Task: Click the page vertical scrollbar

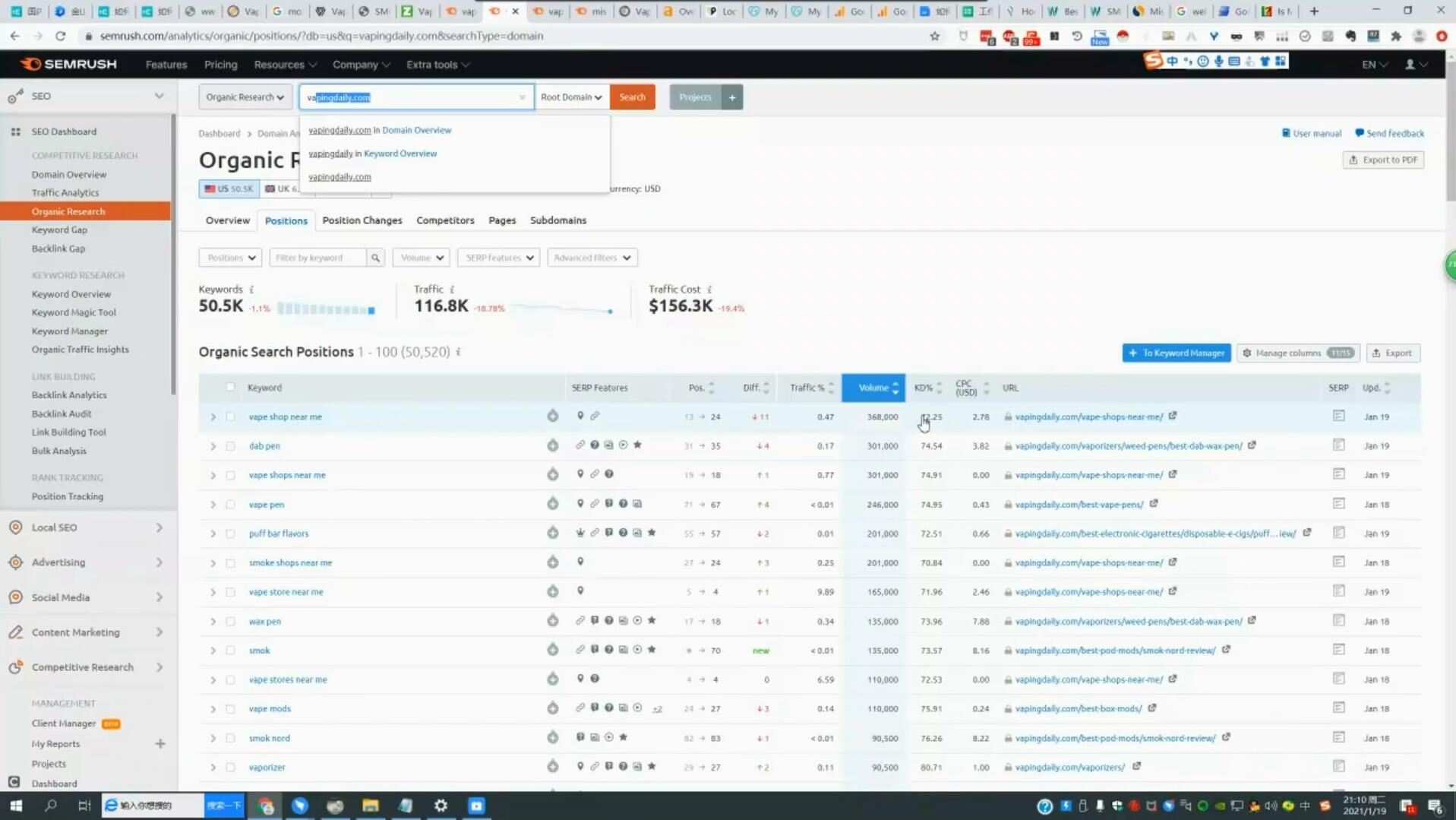Action: [1450, 129]
